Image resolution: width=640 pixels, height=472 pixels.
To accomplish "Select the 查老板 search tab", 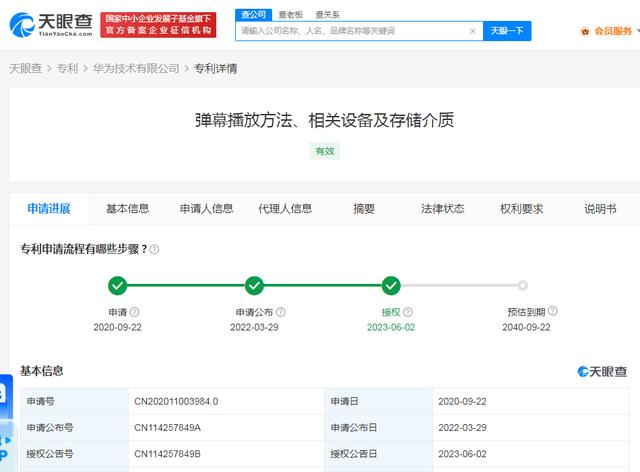I will 290,15.
